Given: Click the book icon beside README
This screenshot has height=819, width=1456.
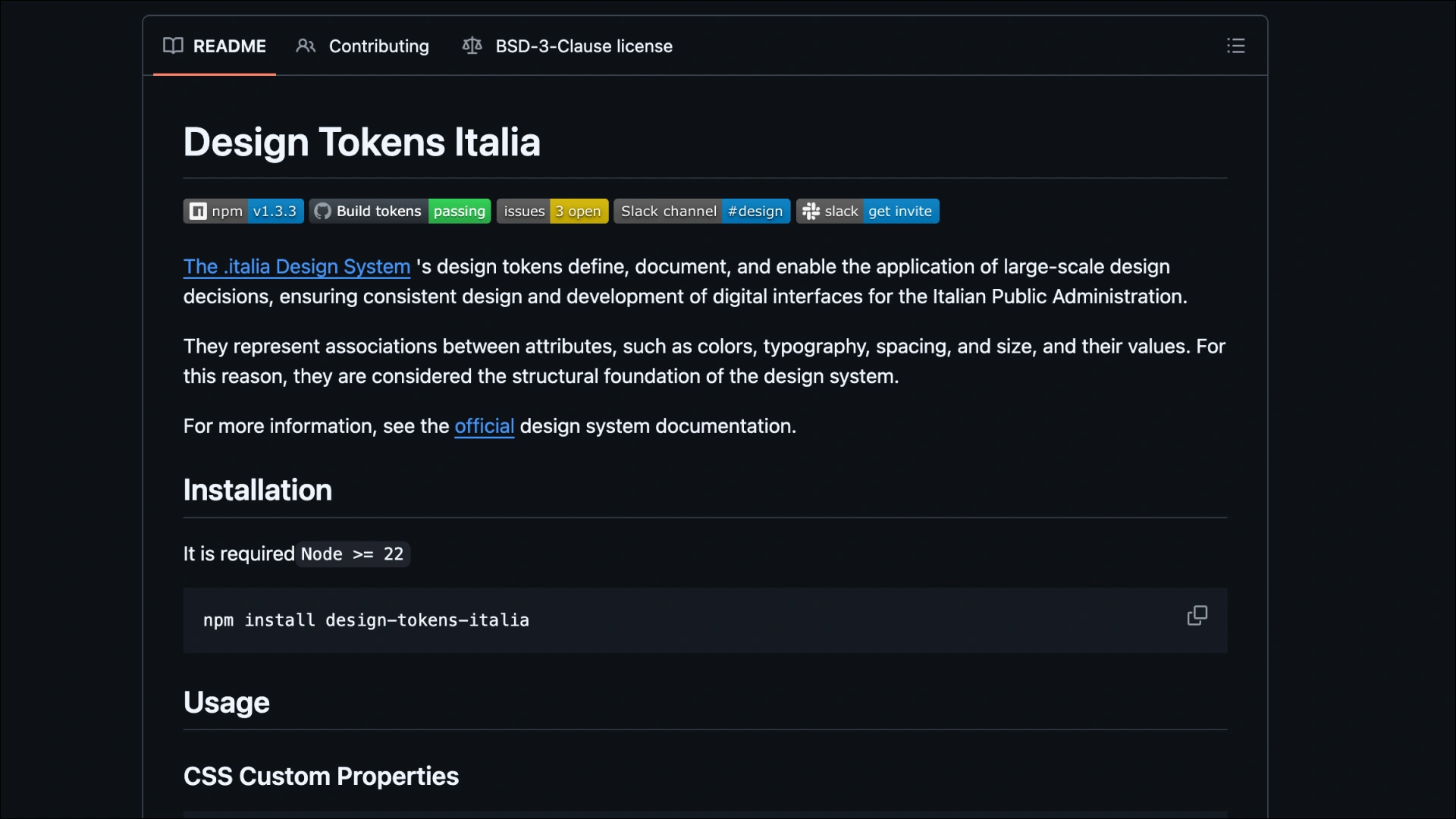Looking at the screenshot, I should tap(173, 46).
